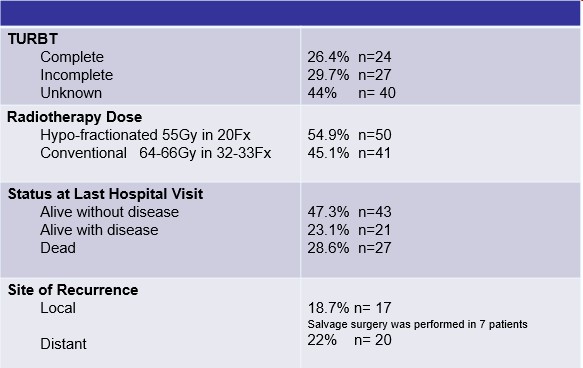The height and width of the screenshot is (368, 583).
Task: Click the 45.1% n=41 value
Action: tap(349, 153)
